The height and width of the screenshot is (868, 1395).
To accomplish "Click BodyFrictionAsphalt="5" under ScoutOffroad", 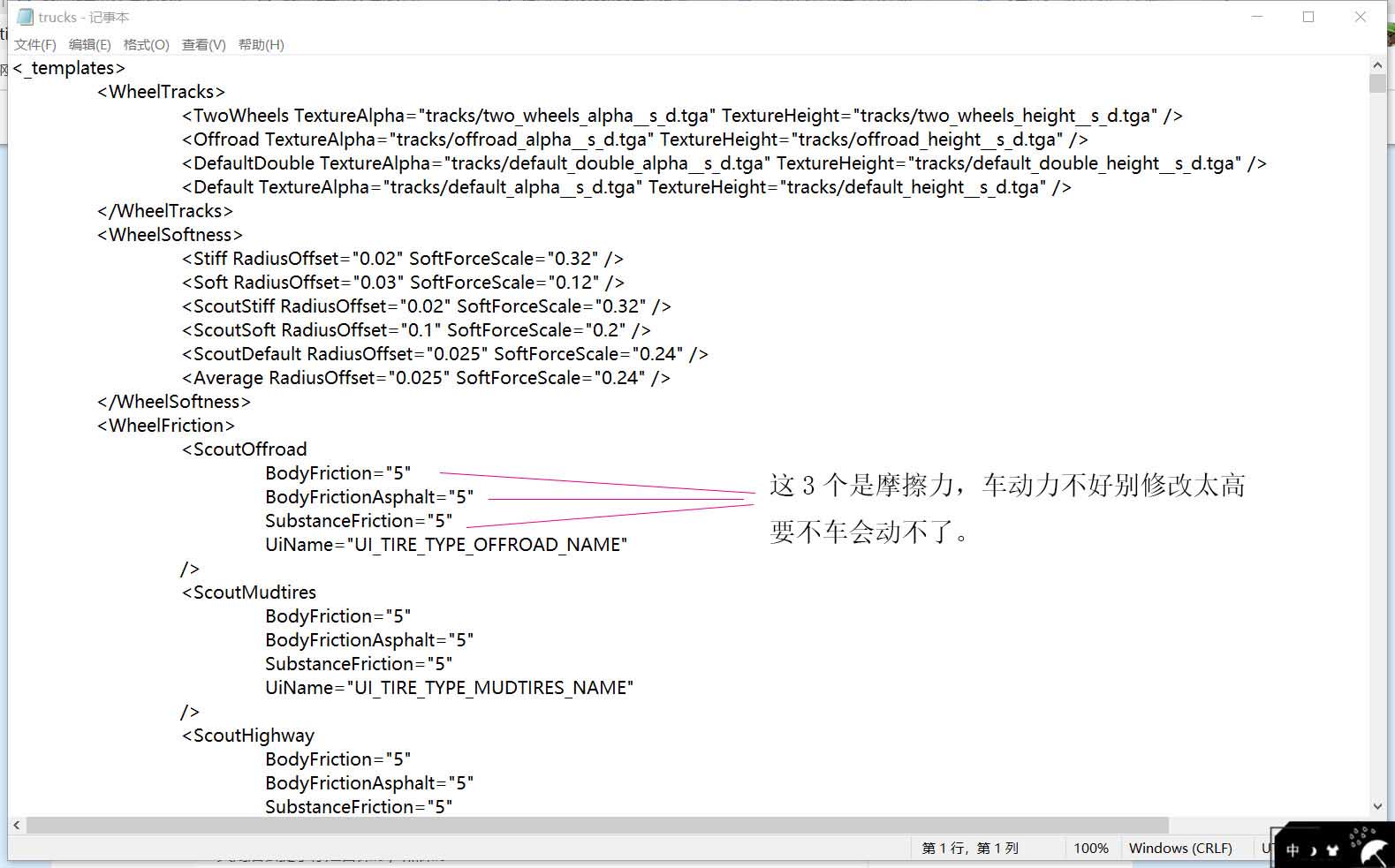I will tap(369, 497).
